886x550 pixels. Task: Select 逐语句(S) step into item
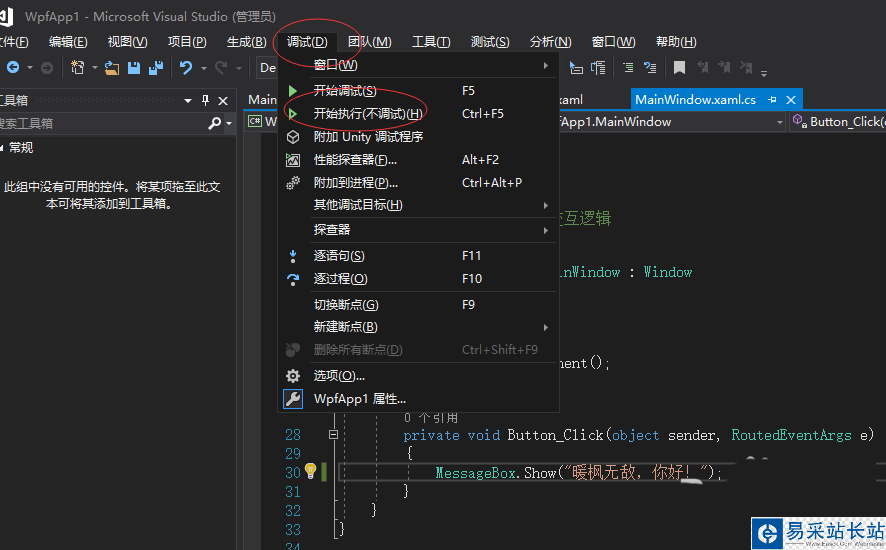point(418,256)
